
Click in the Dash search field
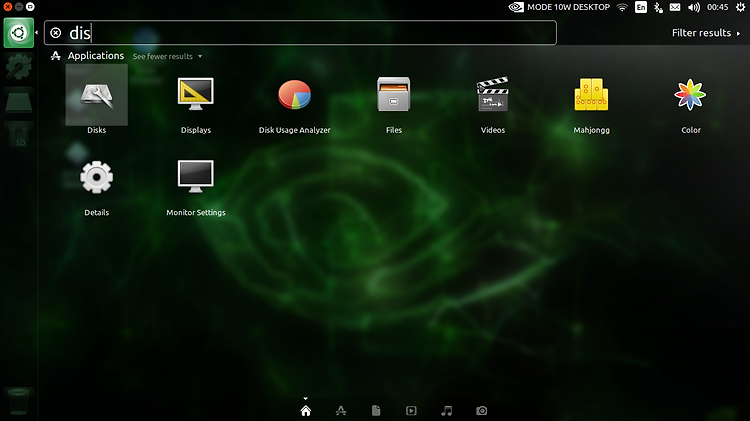pos(300,33)
